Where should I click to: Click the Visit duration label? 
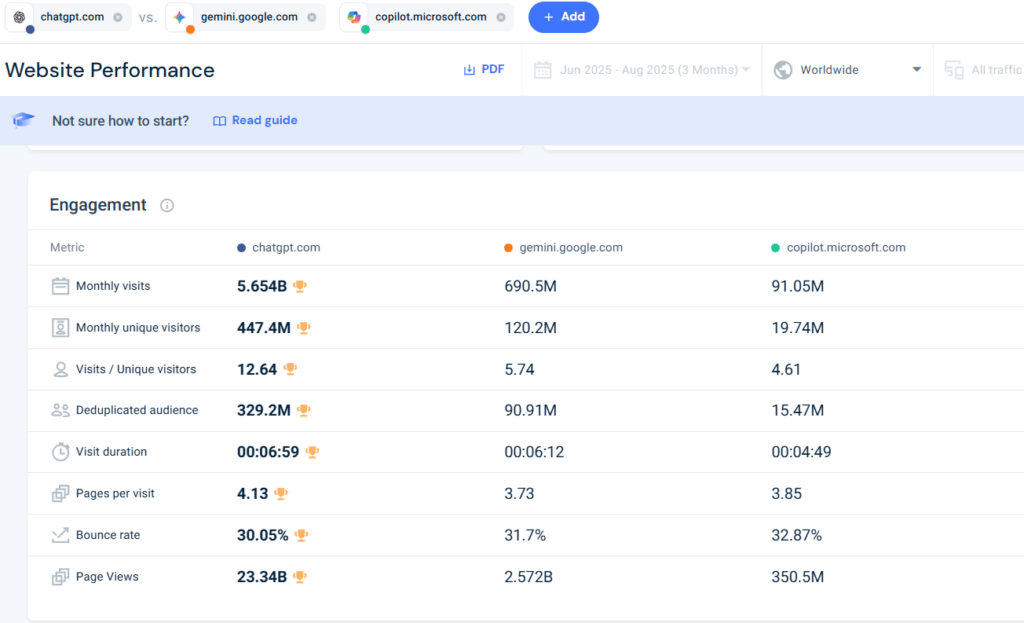point(111,452)
